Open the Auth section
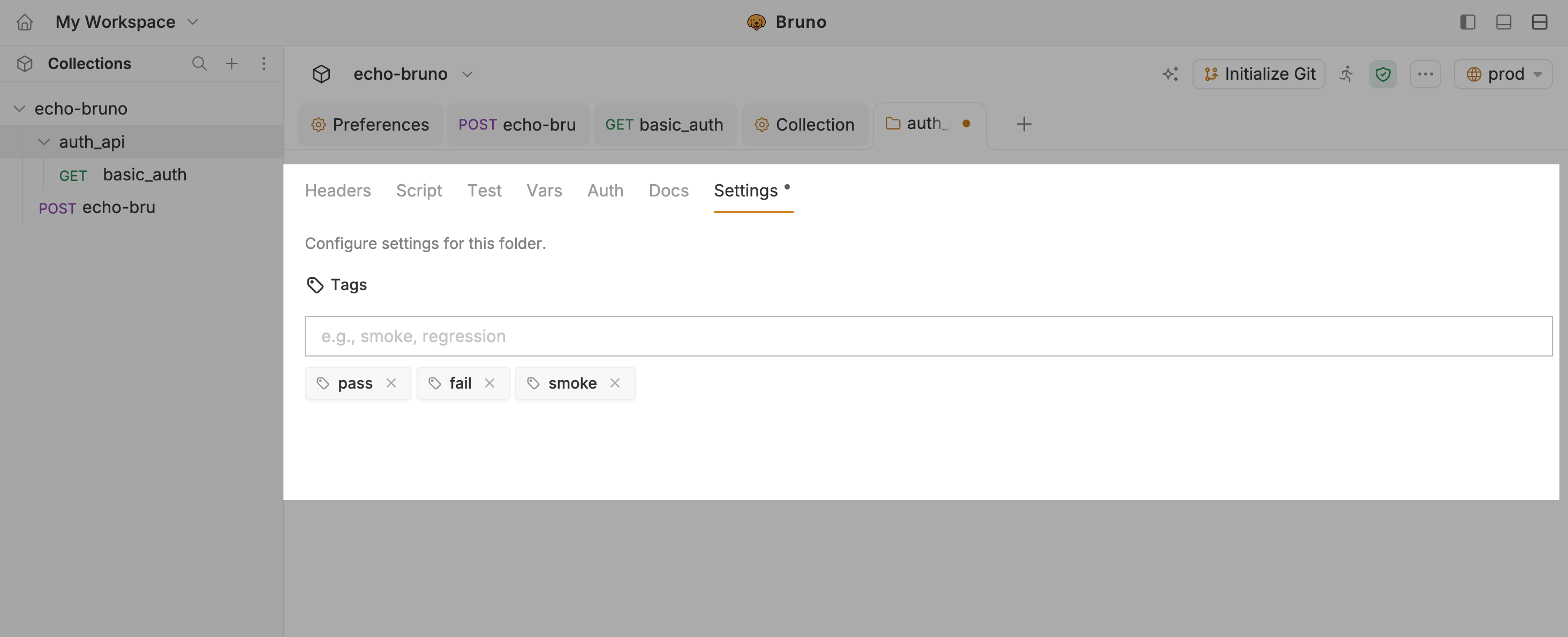Screen dimensions: 1568x637 coord(606,191)
